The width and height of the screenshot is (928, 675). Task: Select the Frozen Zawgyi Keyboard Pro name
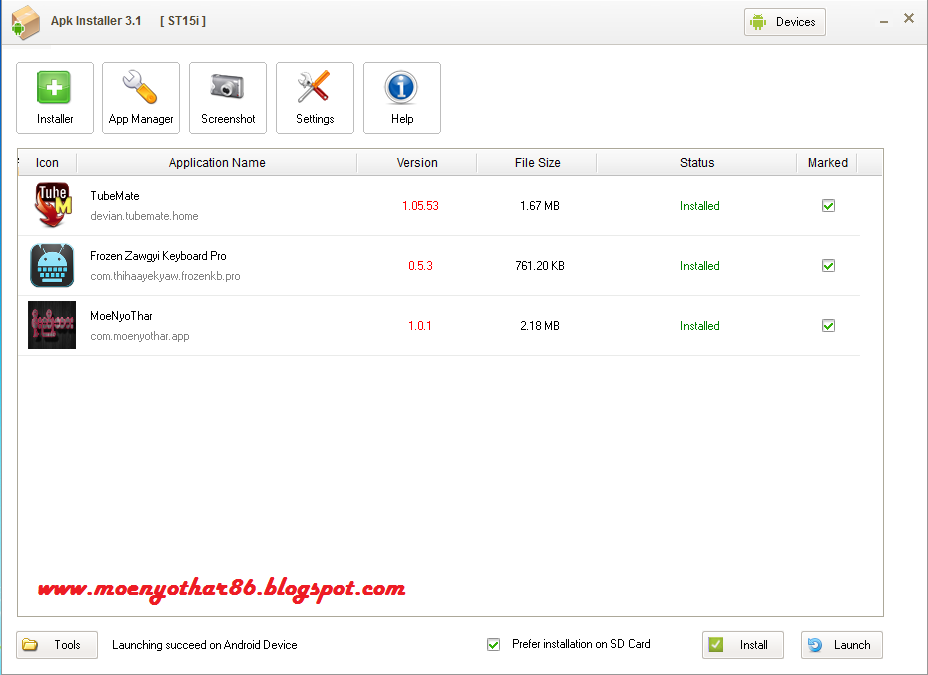coord(158,256)
